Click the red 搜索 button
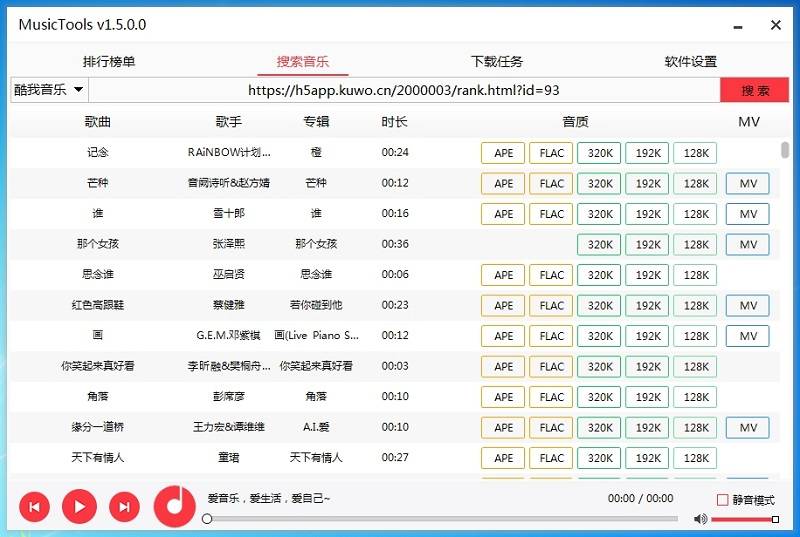 click(755, 90)
